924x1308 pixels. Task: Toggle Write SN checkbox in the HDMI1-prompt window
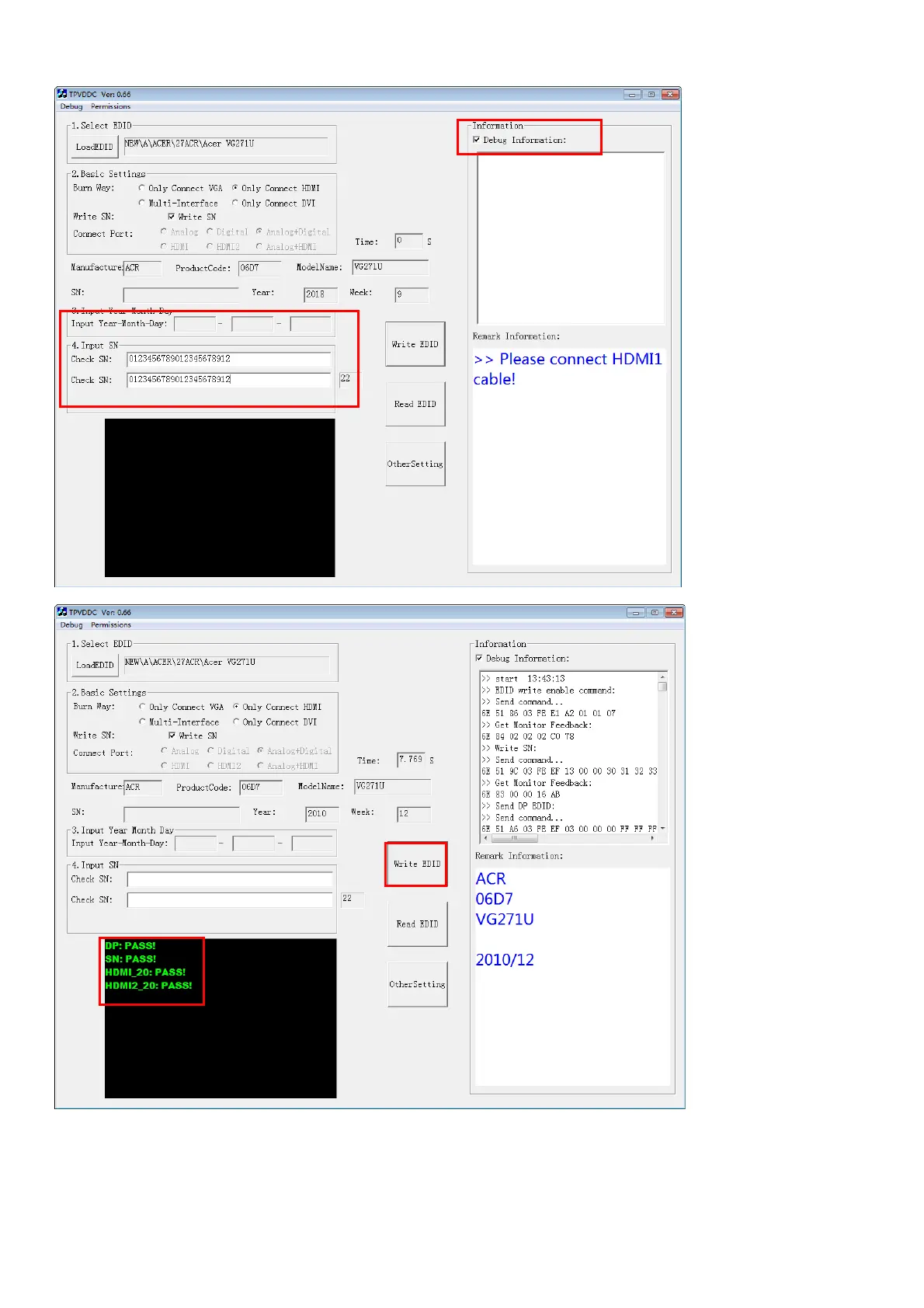(x=172, y=217)
